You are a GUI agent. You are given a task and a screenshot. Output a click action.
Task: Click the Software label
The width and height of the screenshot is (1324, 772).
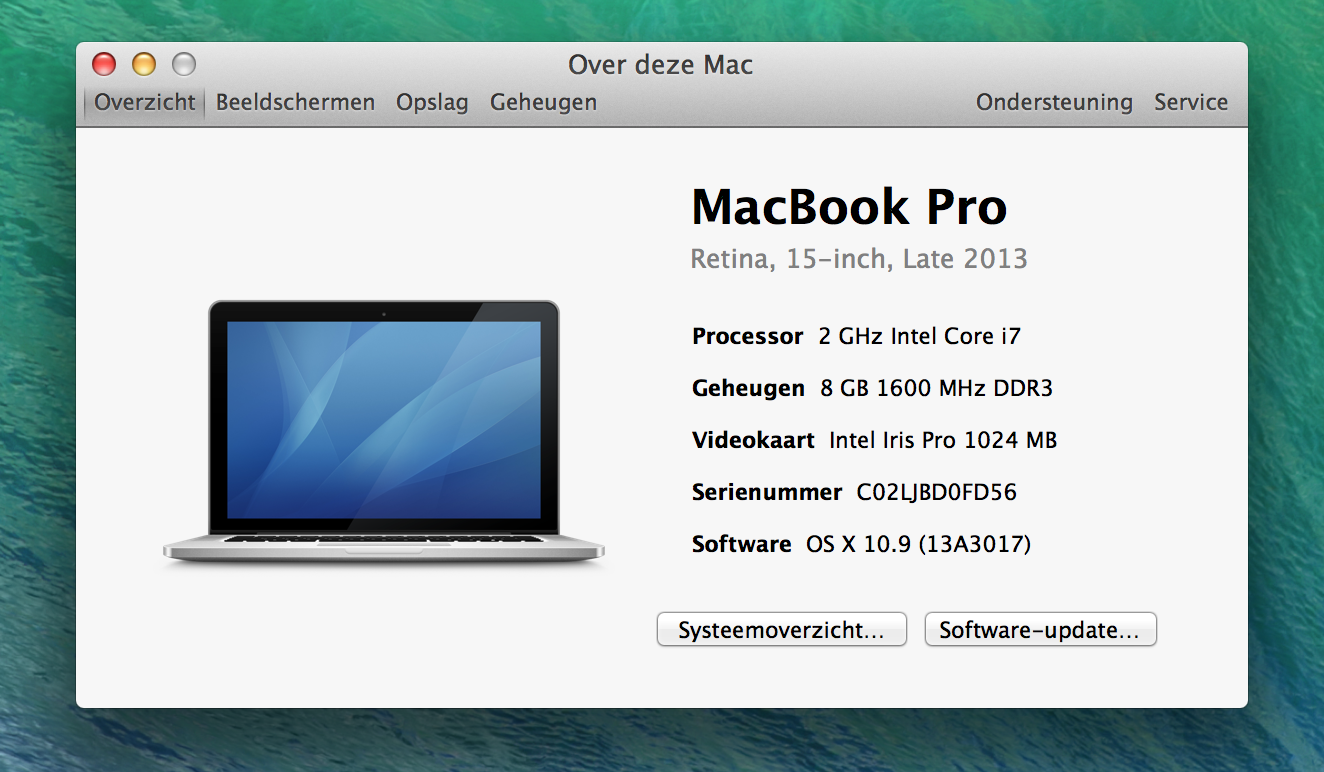click(x=742, y=544)
